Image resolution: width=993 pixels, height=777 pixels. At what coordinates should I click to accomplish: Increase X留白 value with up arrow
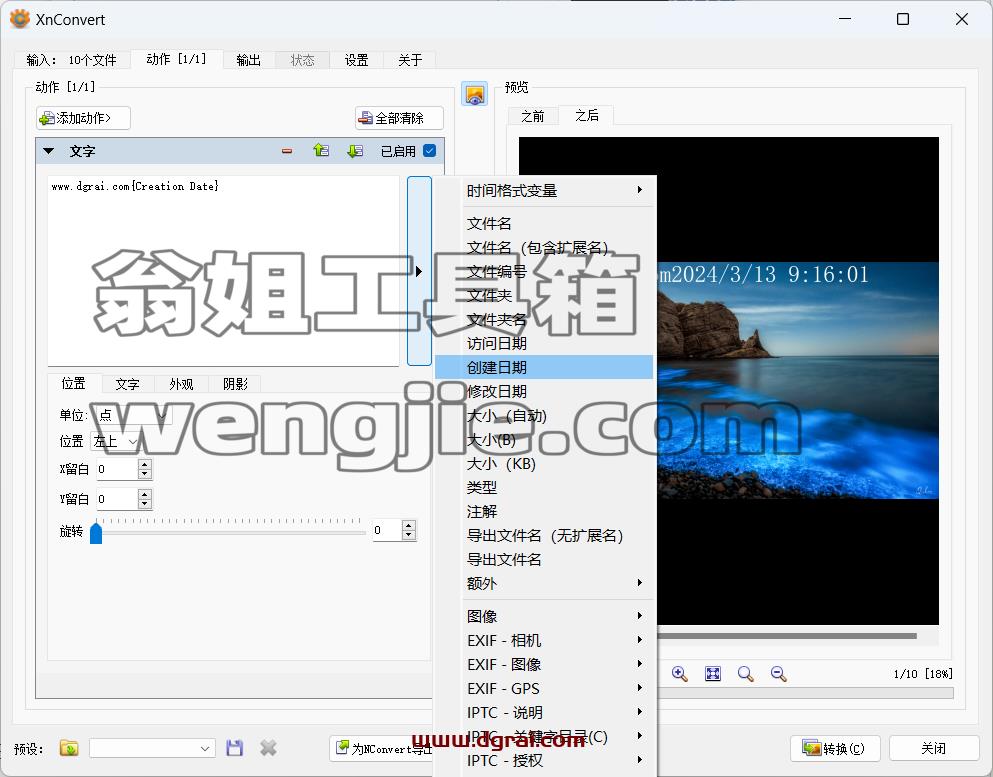click(145, 464)
